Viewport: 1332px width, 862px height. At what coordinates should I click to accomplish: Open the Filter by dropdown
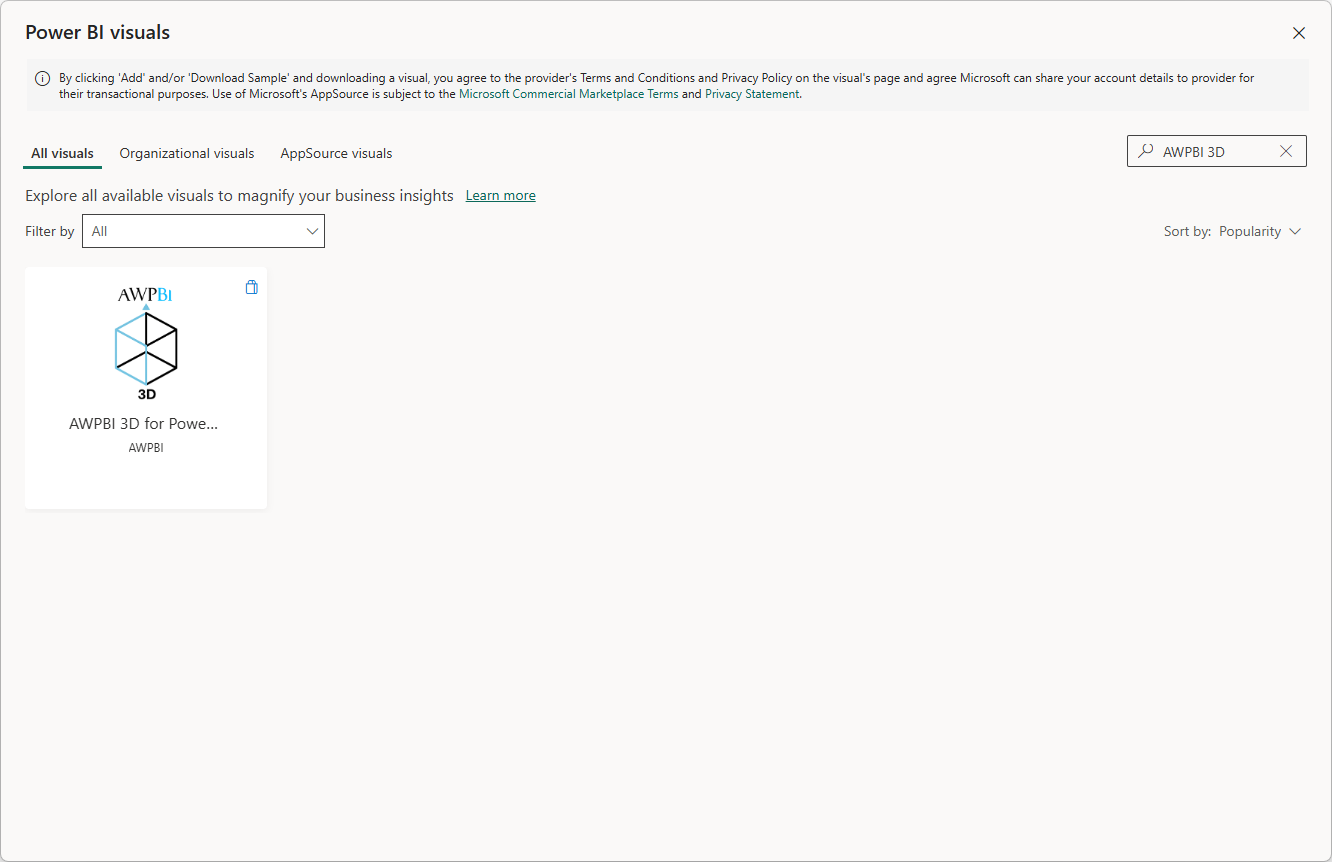[x=203, y=231]
